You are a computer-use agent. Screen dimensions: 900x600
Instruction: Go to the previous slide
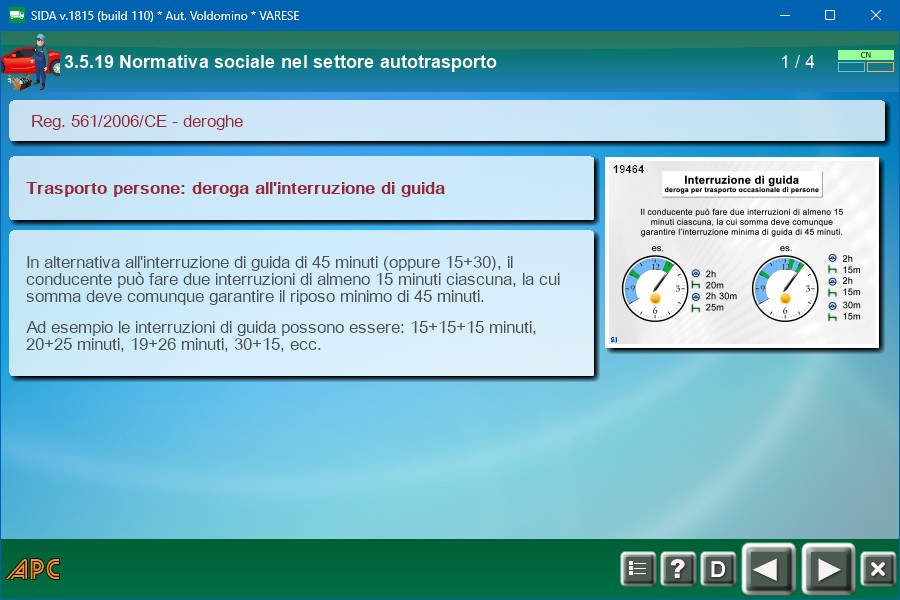click(x=767, y=569)
